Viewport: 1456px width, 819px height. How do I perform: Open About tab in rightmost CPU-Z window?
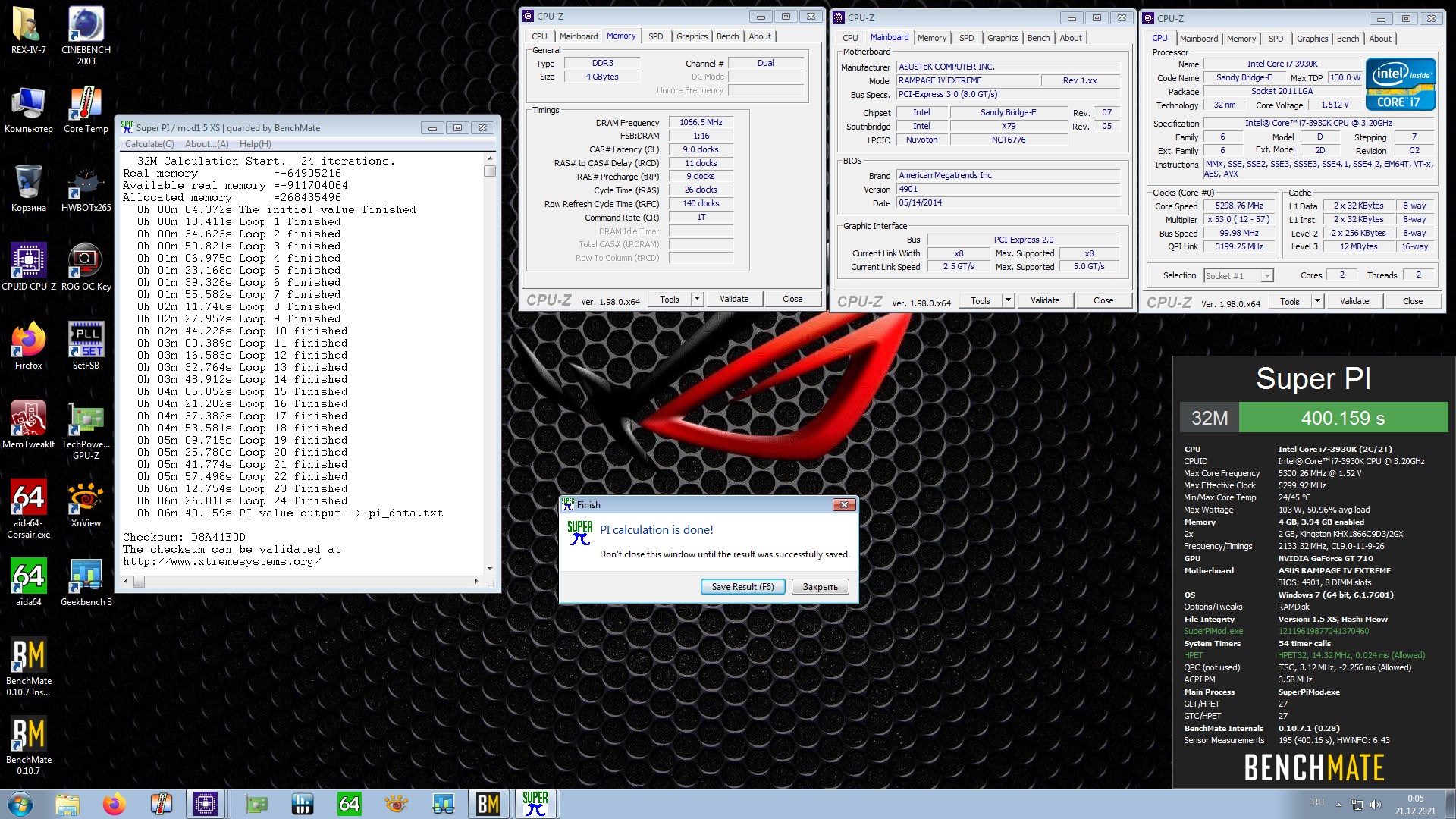[x=1379, y=39]
